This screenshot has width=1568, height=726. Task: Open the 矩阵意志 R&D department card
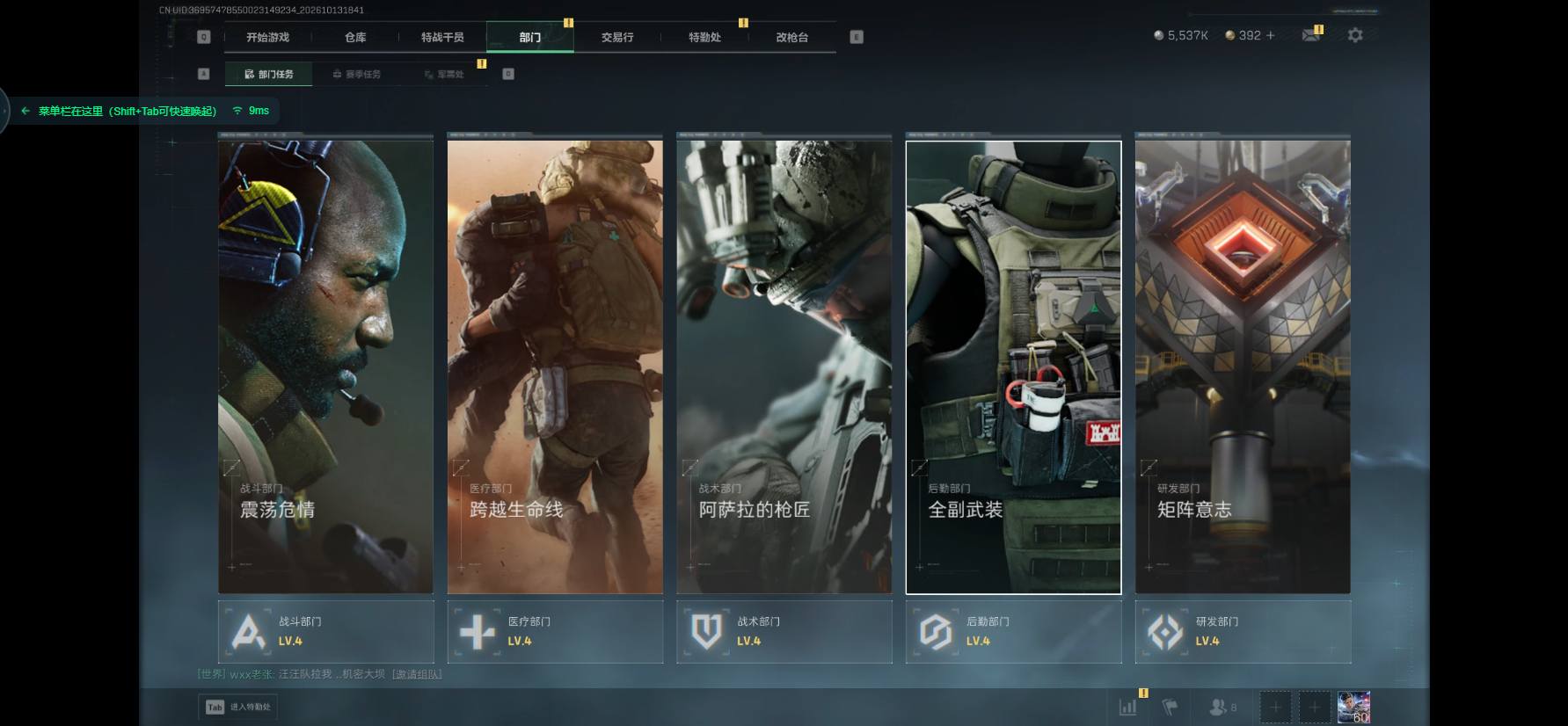click(1243, 367)
